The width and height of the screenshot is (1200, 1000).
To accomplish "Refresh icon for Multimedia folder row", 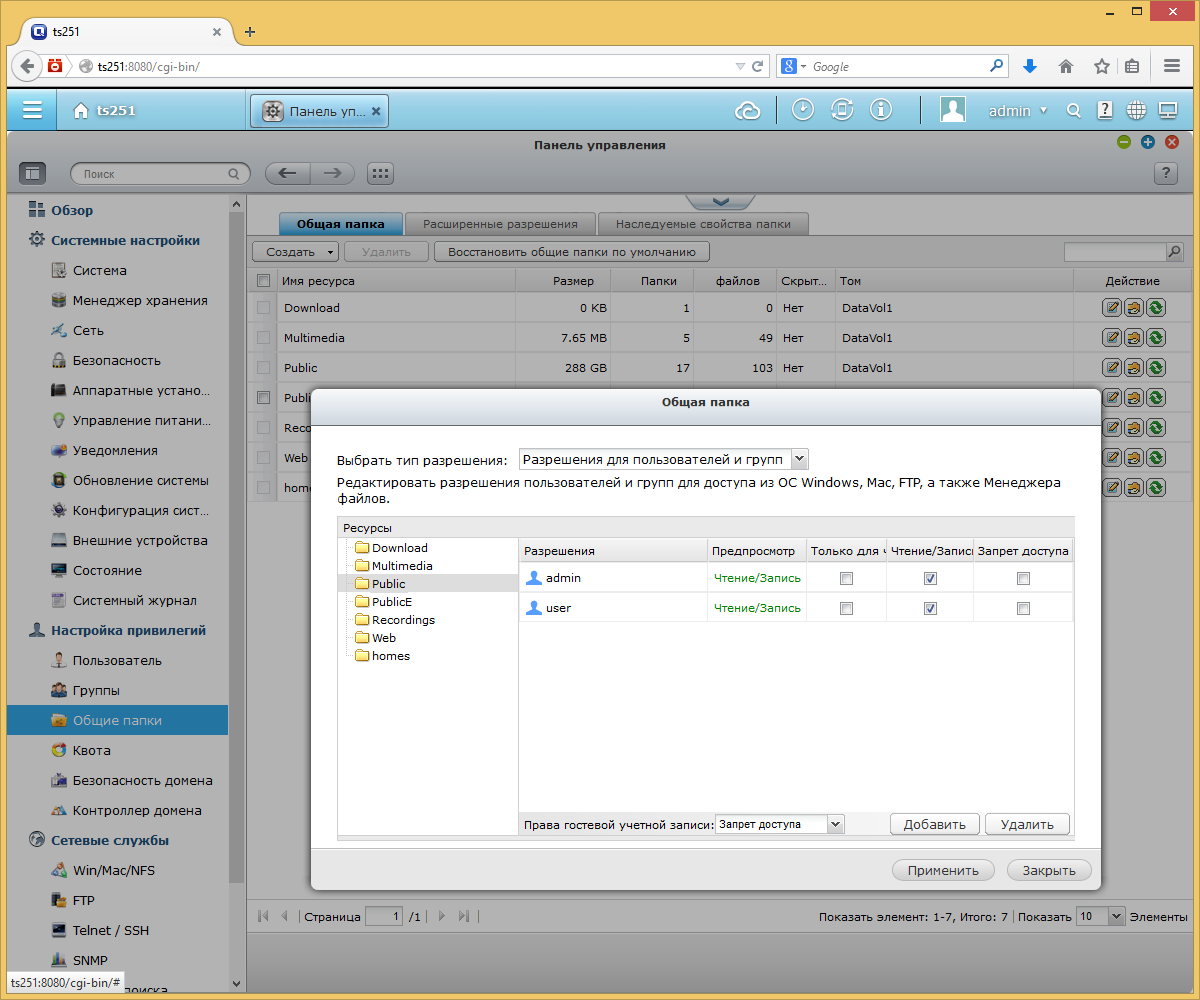I will tap(1156, 338).
